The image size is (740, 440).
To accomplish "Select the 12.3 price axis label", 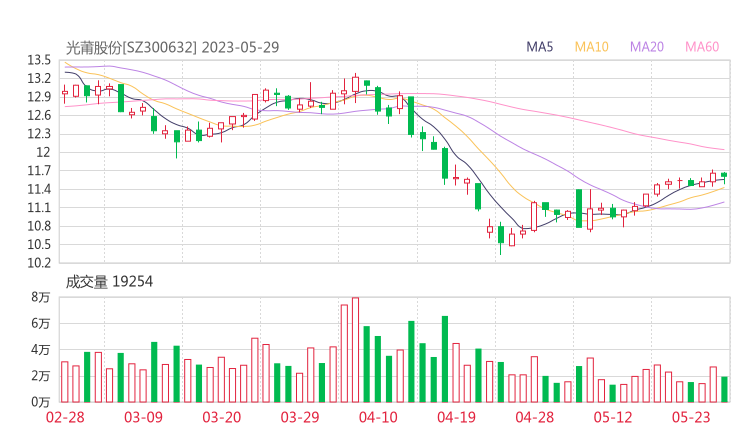I will pos(39,134).
